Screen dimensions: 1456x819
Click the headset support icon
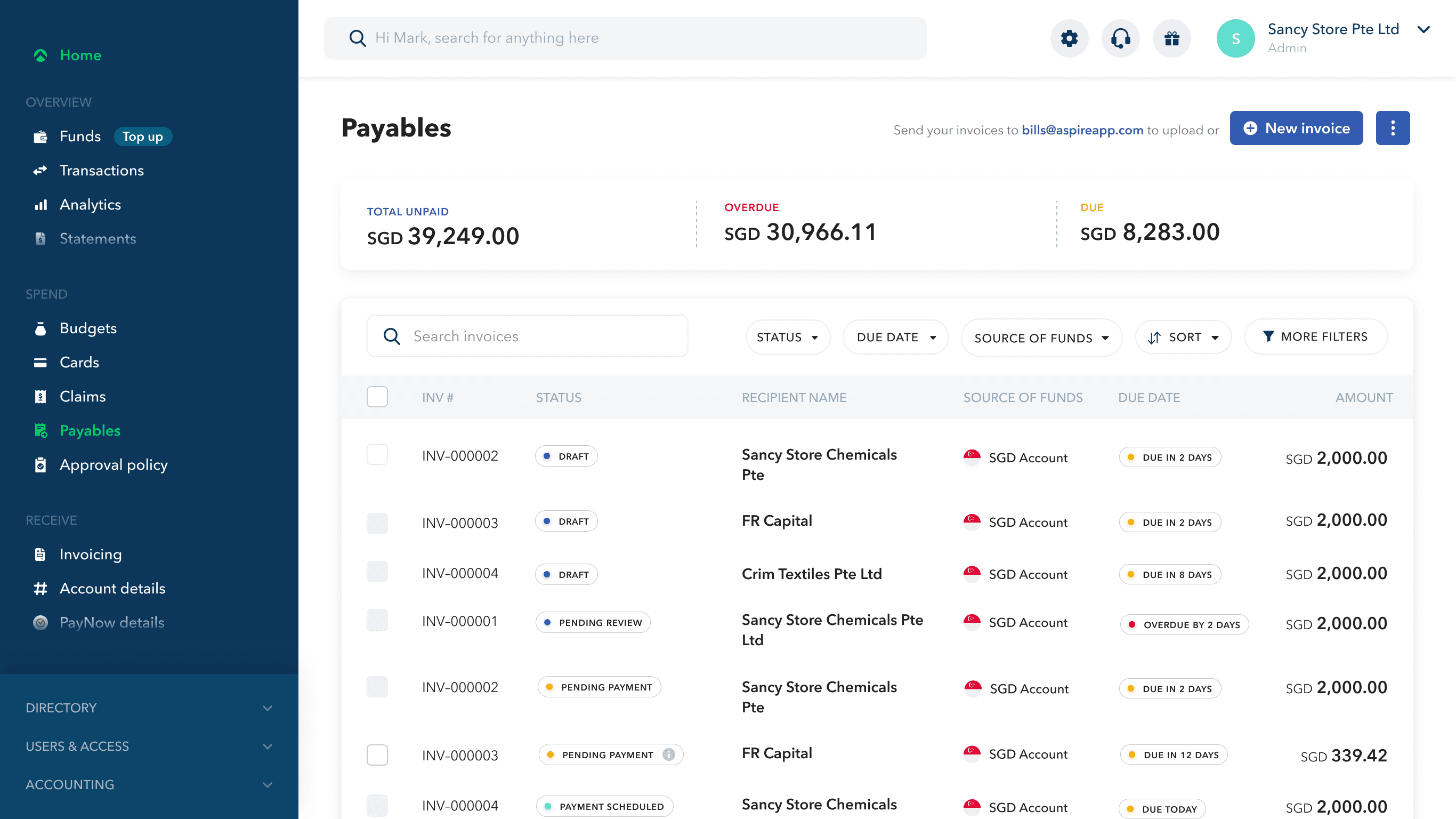[1120, 38]
